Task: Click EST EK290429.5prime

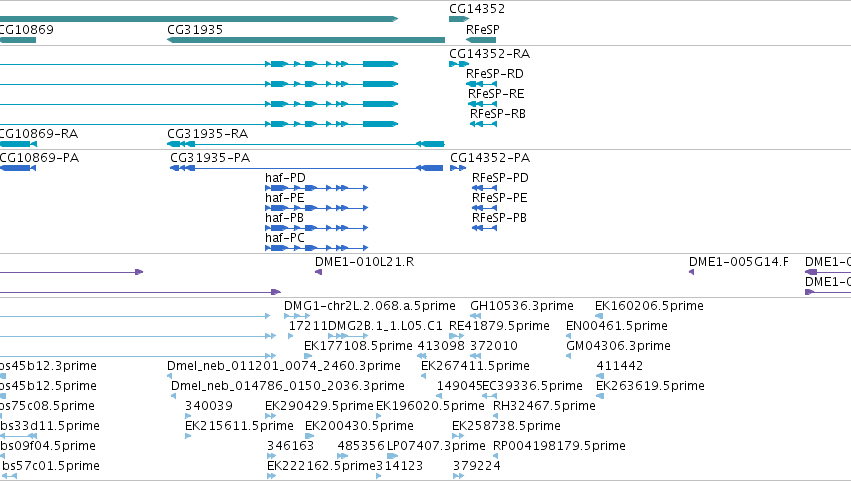Action: tap(319, 406)
